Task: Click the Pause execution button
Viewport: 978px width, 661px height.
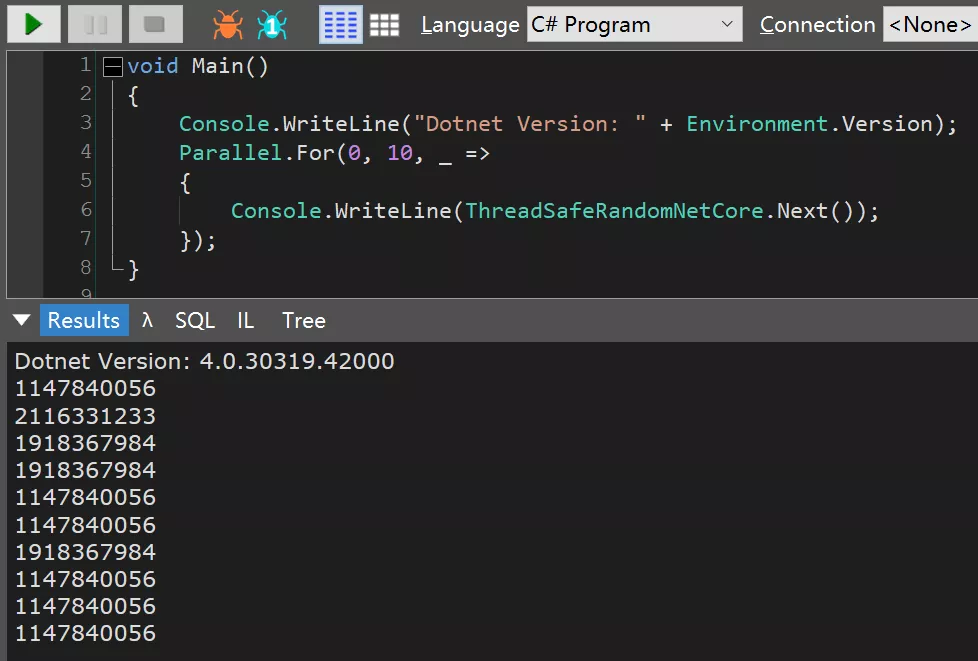Action: [95, 24]
